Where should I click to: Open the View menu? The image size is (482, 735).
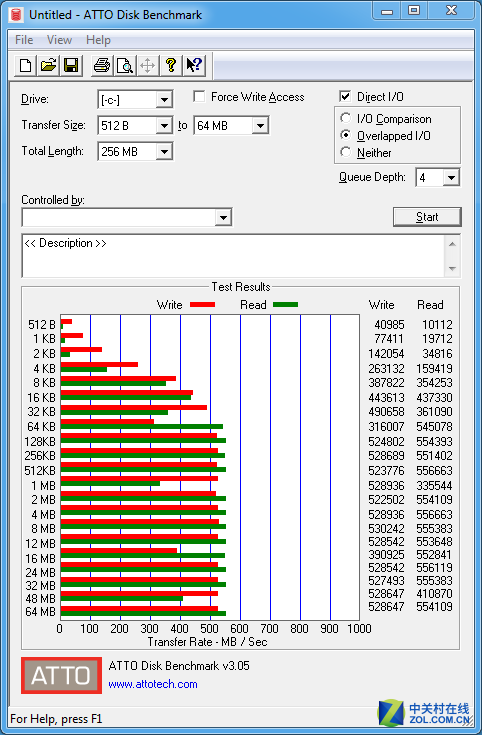tap(59, 40)
